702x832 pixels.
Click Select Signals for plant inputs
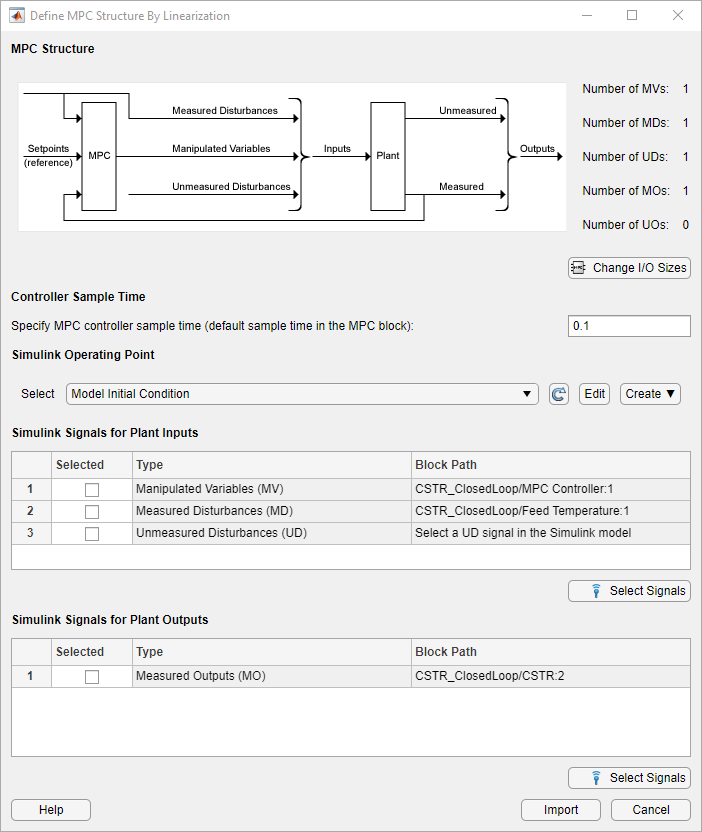(629, 591)
